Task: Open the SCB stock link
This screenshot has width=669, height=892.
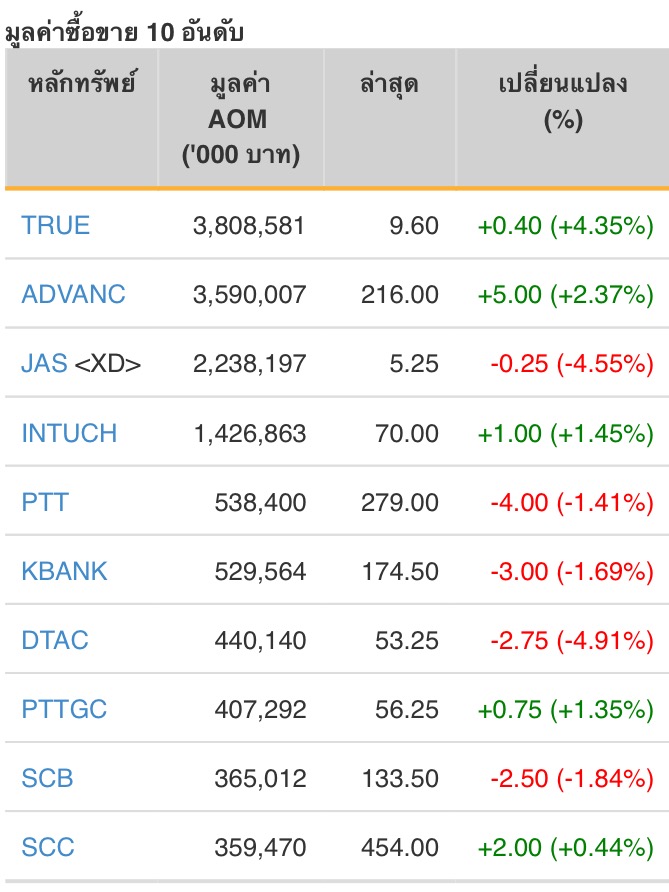Action: tap(47, 778)
